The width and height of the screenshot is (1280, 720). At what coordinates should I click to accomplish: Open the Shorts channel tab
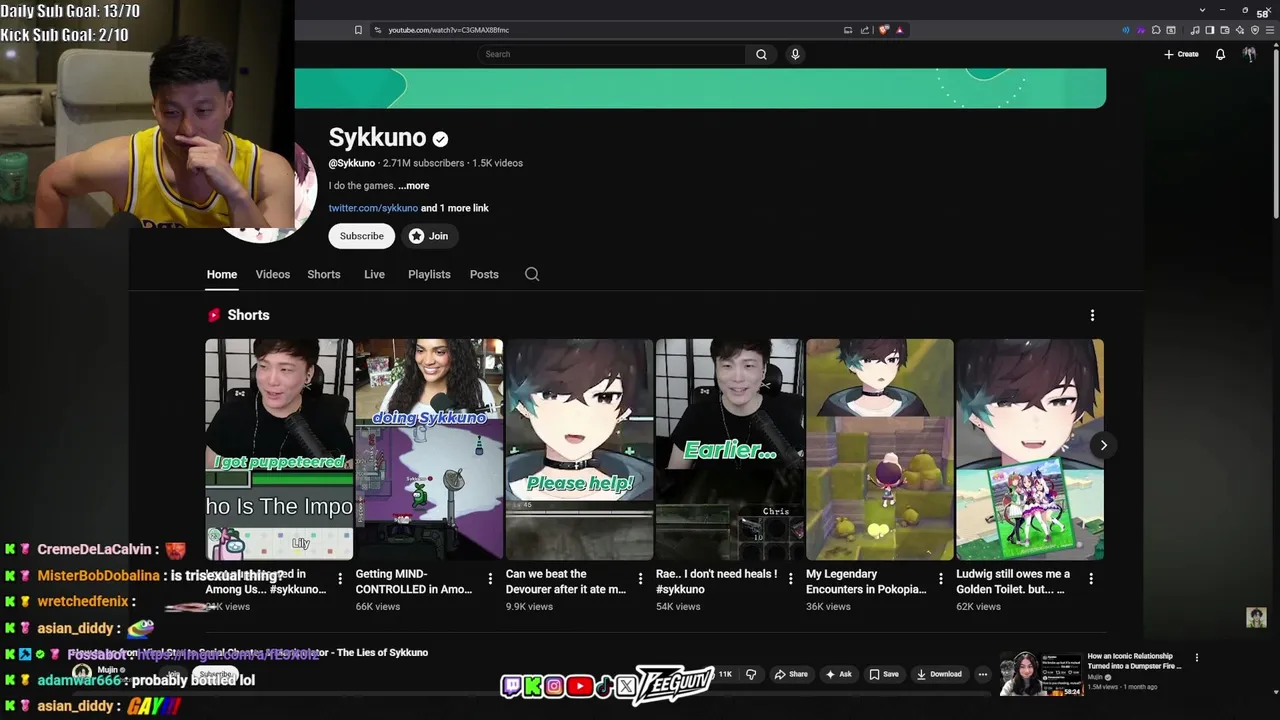(323, 274)
